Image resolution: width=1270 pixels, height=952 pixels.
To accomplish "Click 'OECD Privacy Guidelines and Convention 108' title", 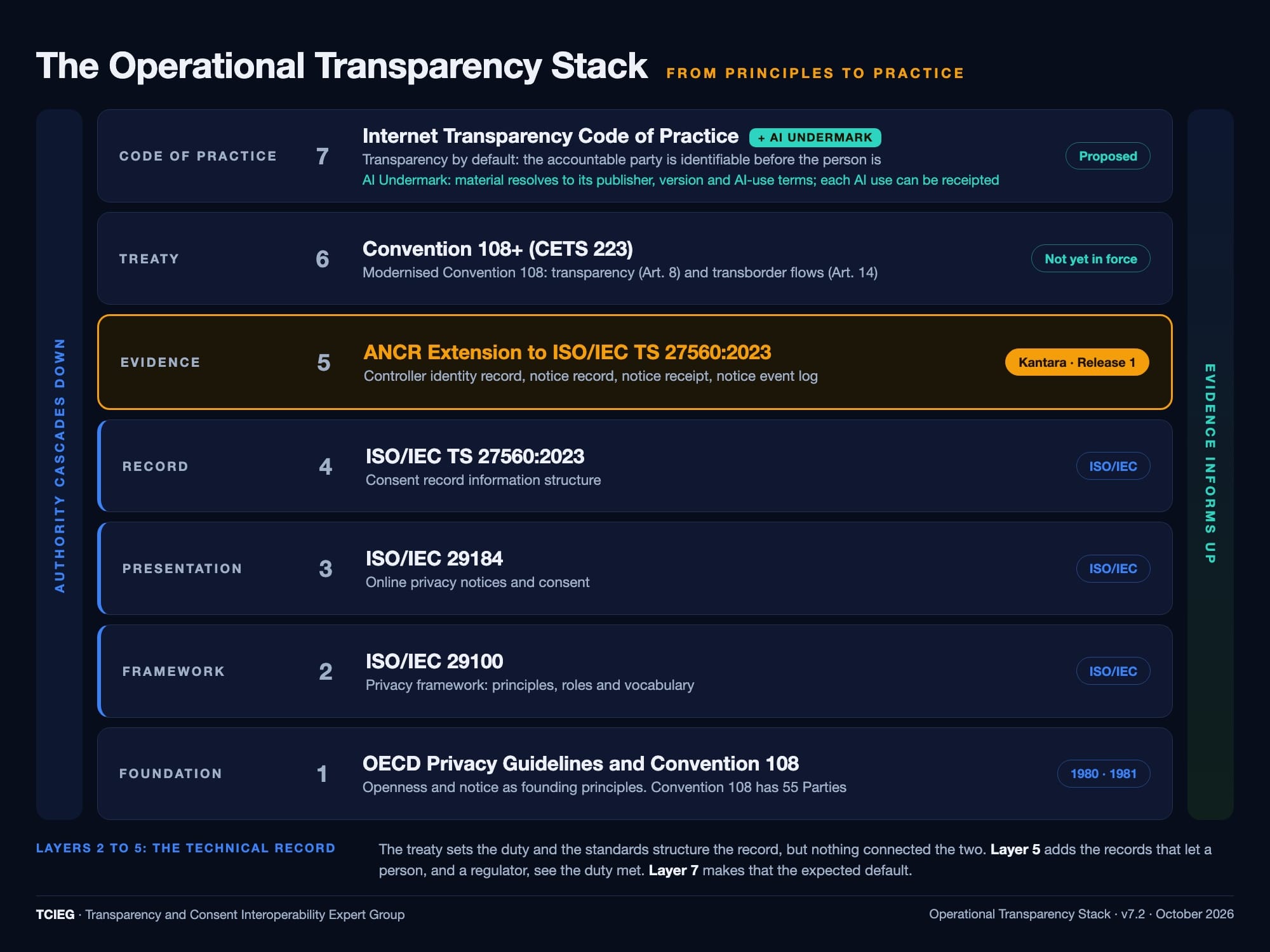I will coord(580,764).
